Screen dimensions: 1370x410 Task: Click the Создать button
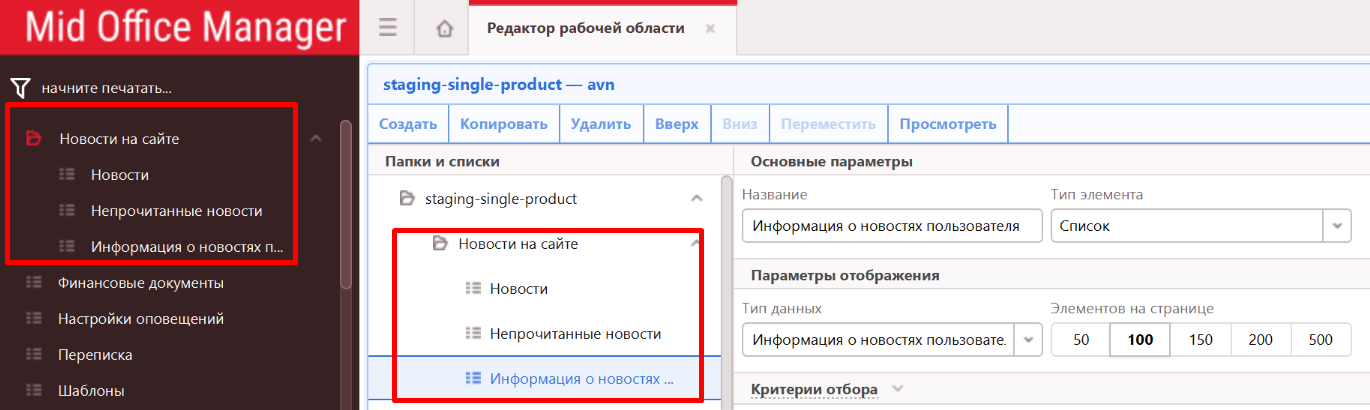tap(408, 125)
